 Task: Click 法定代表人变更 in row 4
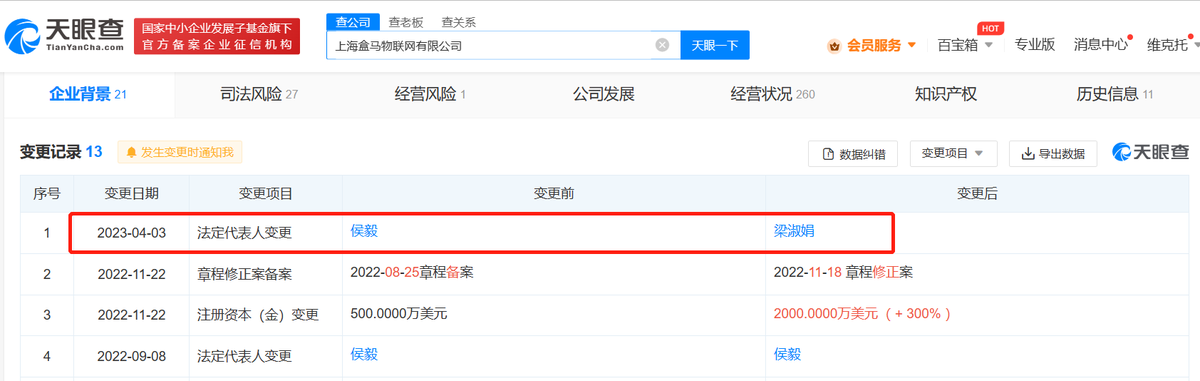243,355
